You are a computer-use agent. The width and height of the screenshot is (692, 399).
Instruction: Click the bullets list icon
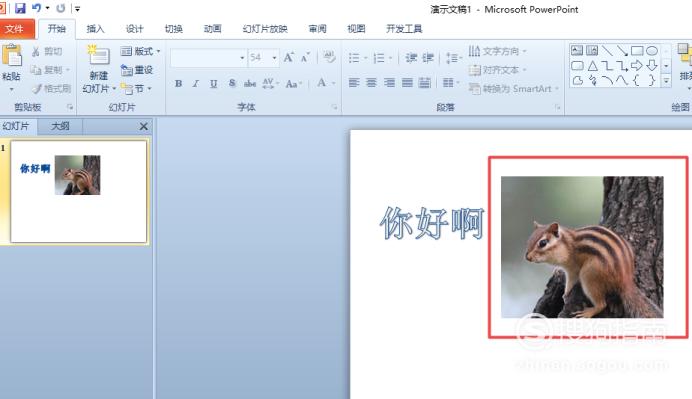point(354,58)
